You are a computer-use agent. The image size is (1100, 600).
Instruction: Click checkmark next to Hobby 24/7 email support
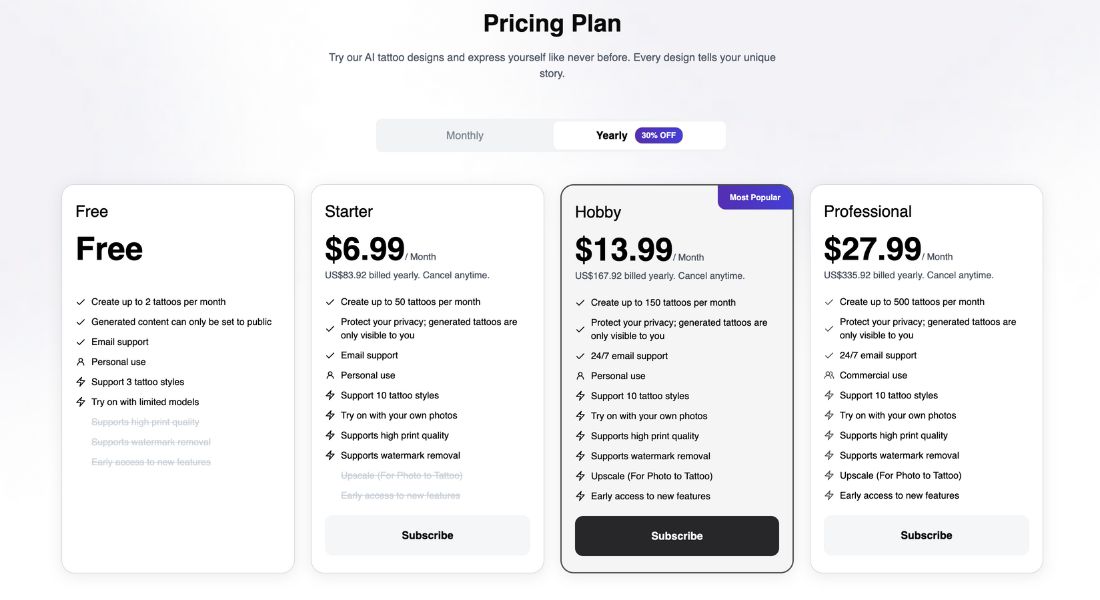580,356
